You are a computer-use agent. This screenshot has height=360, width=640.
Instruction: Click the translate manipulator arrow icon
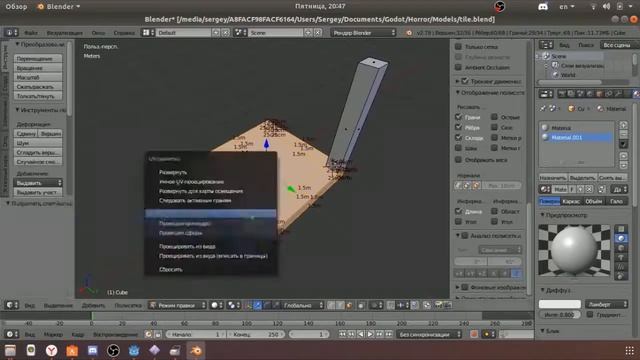[x=258, y=305]
